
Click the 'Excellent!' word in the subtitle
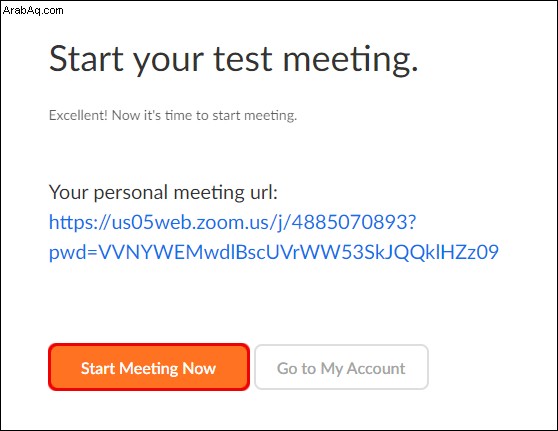pos(78,115)
